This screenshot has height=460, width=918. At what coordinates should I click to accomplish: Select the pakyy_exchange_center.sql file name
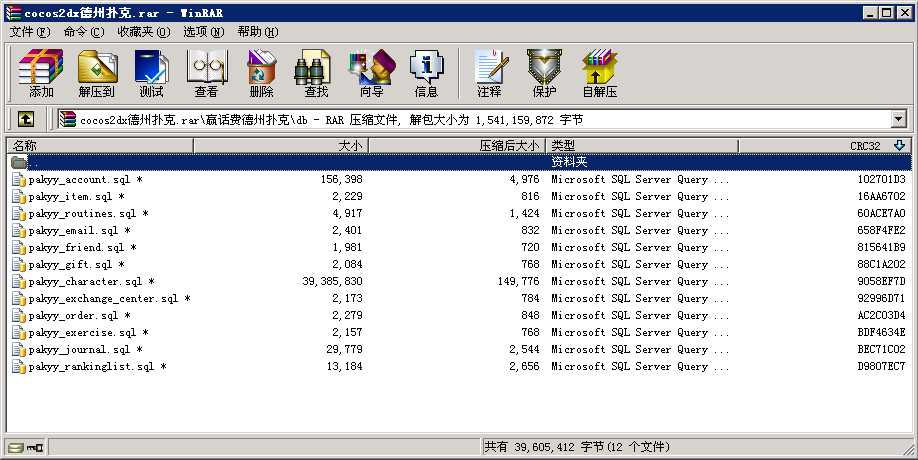[x=109, y=298]
